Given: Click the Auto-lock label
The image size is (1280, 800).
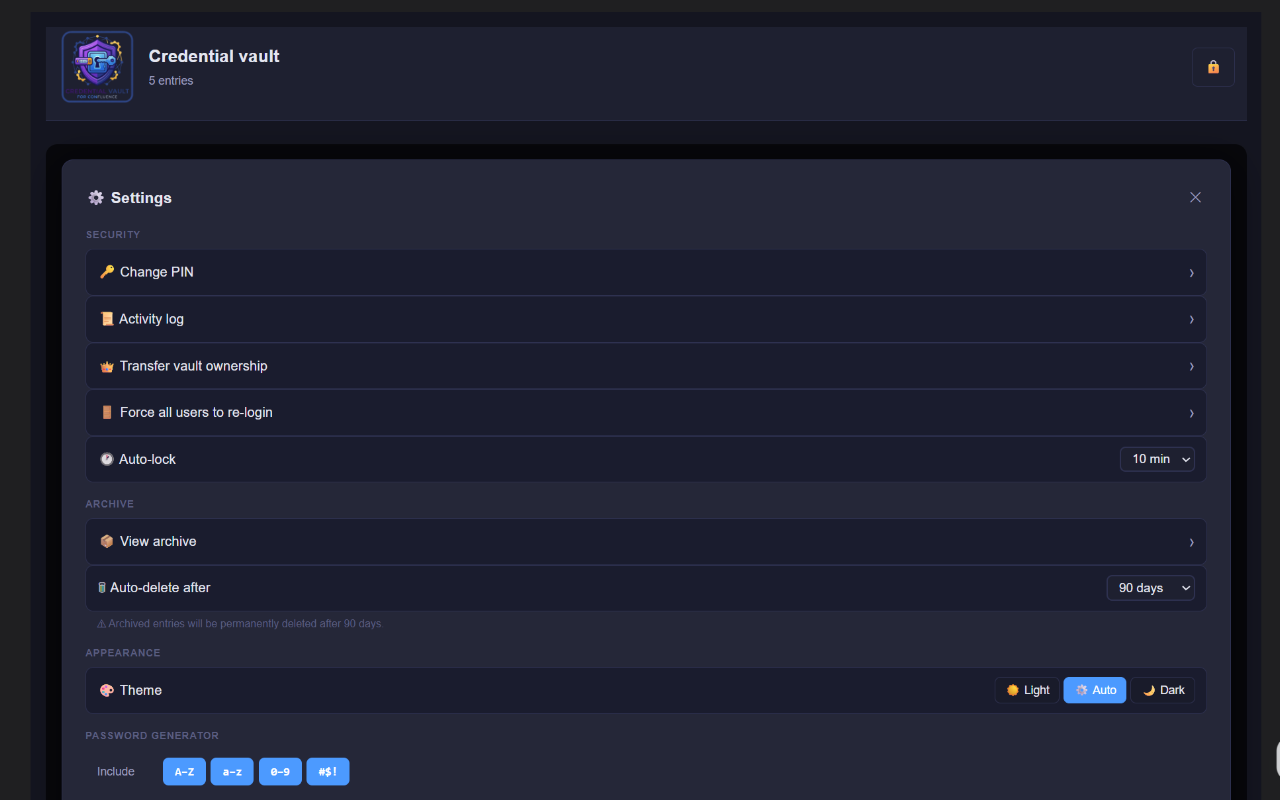Looking at the screenshot, I should pyautogui.click(x=147, y=459).
